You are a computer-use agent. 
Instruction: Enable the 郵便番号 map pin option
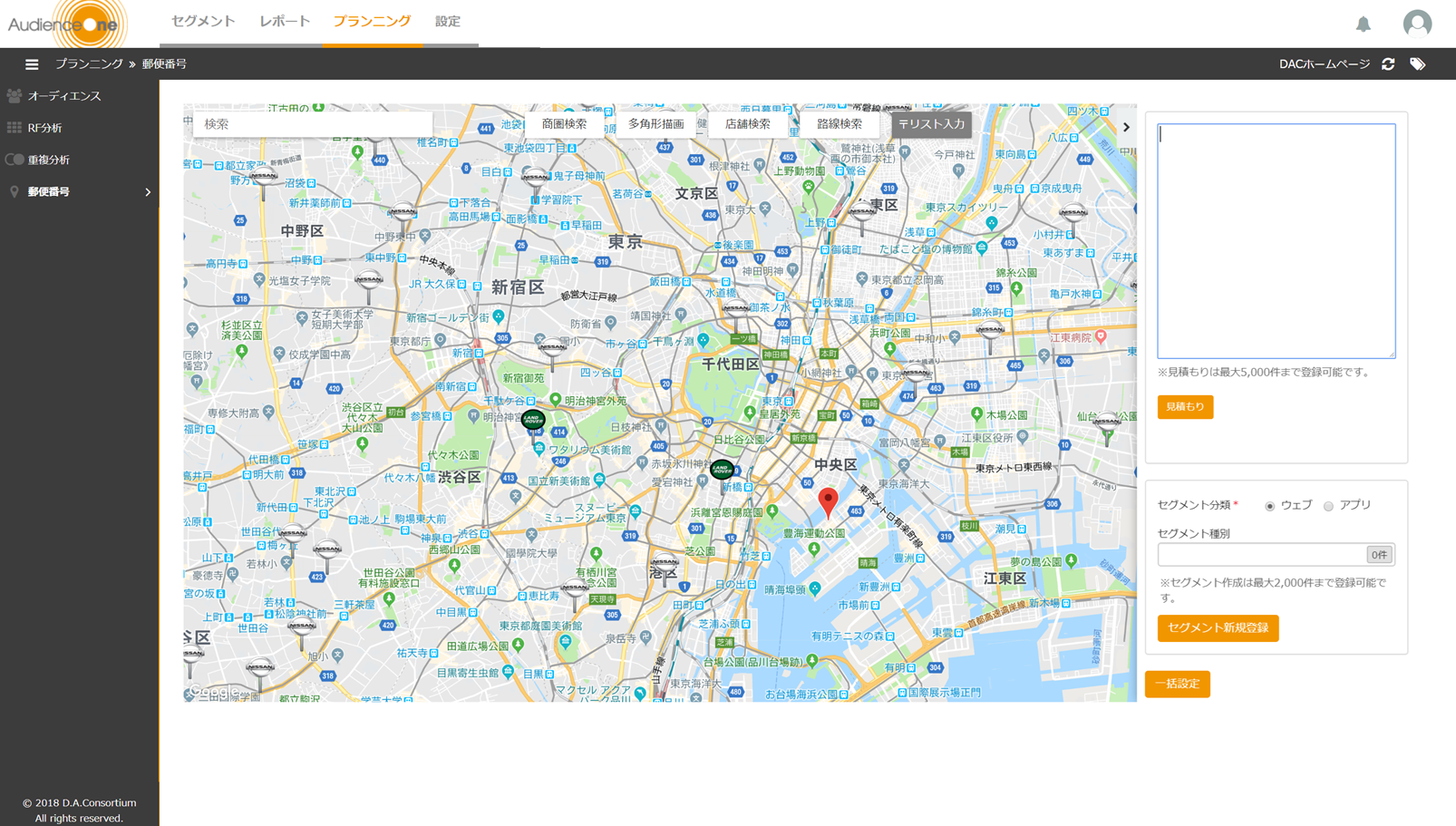[13, 191]
